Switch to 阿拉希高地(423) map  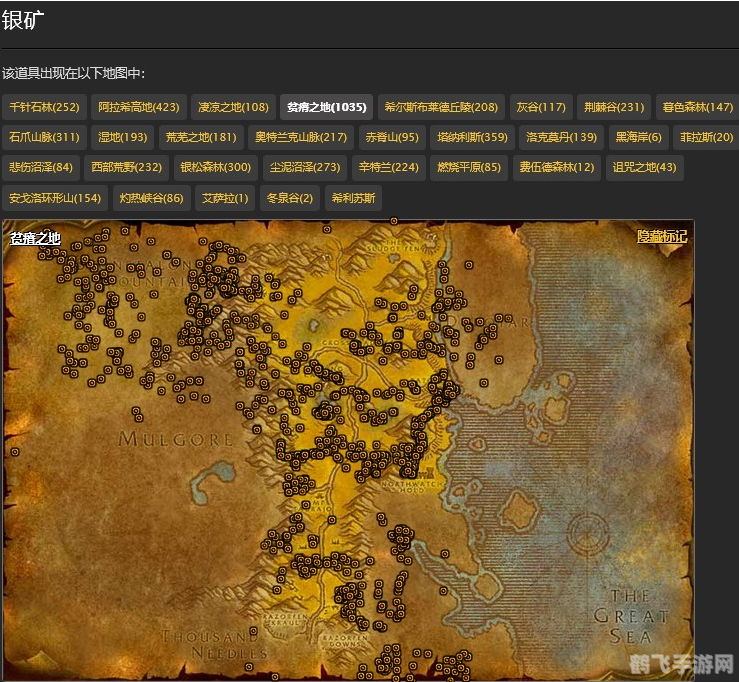[138, 107]
